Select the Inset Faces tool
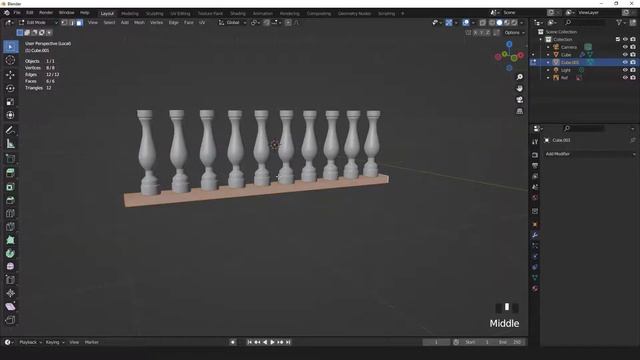 (x=10, y=187)
